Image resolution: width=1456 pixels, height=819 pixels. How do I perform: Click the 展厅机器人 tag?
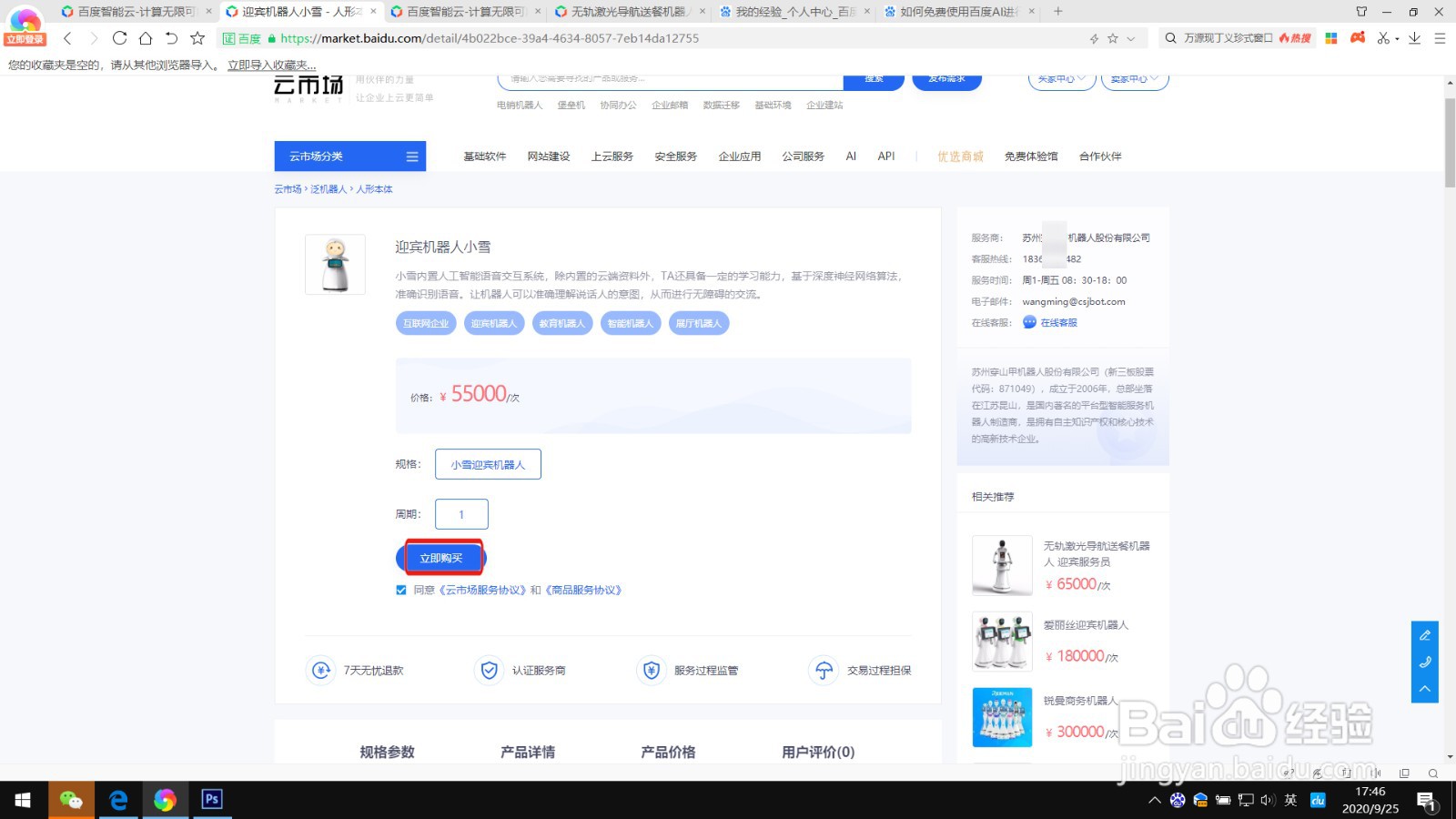point(699,323)
